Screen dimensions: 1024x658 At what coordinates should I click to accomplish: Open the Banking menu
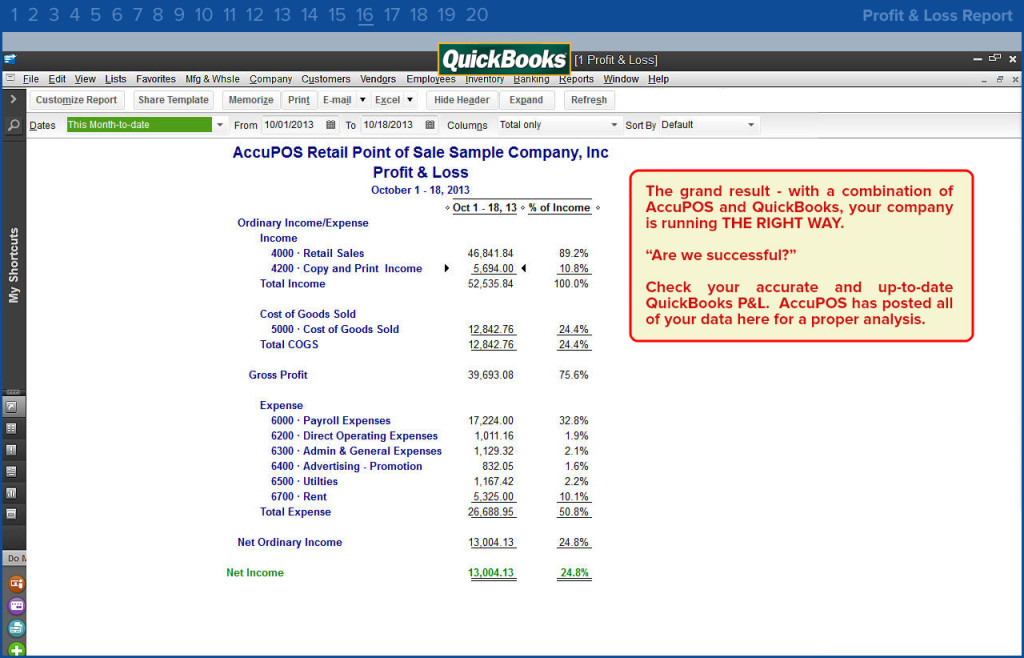click(531, 79)
